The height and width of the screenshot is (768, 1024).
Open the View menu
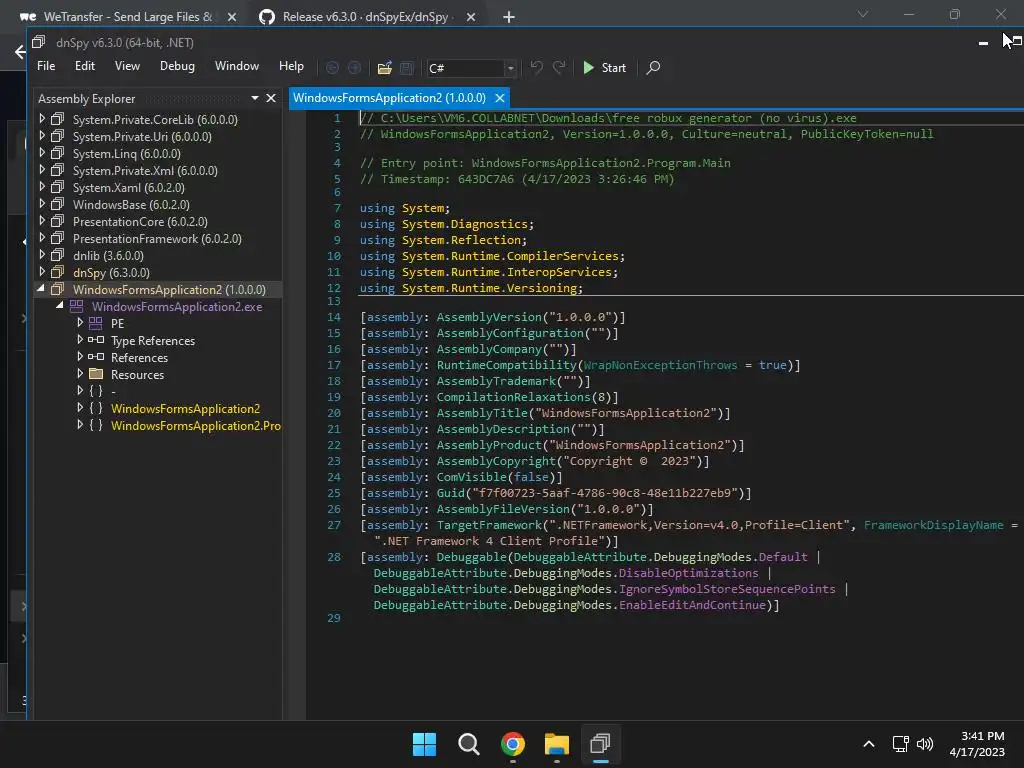[x=127, y=66]
